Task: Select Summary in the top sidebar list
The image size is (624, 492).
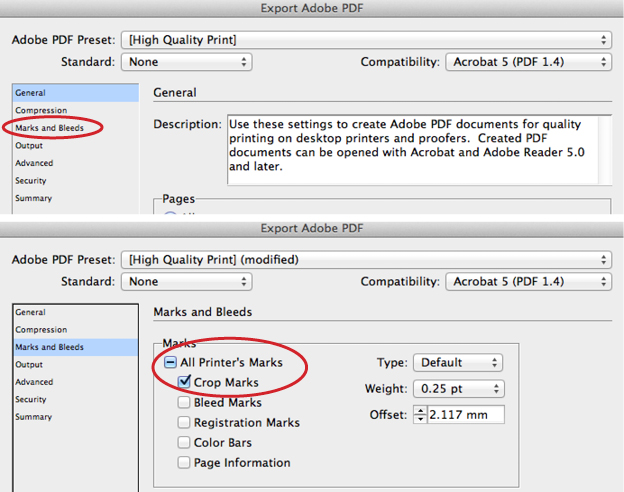Action: tap(34, 198)
